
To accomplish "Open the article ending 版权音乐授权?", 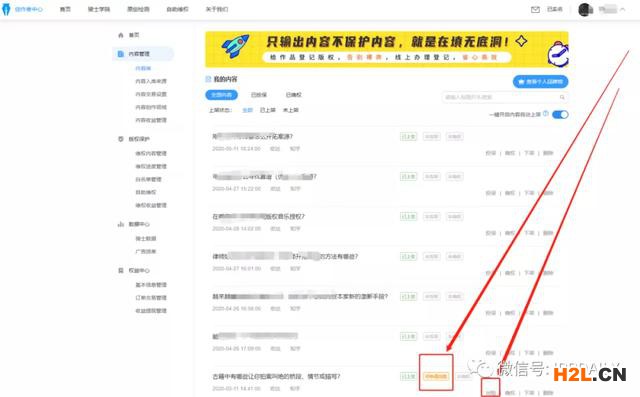I will click(258, 217).
